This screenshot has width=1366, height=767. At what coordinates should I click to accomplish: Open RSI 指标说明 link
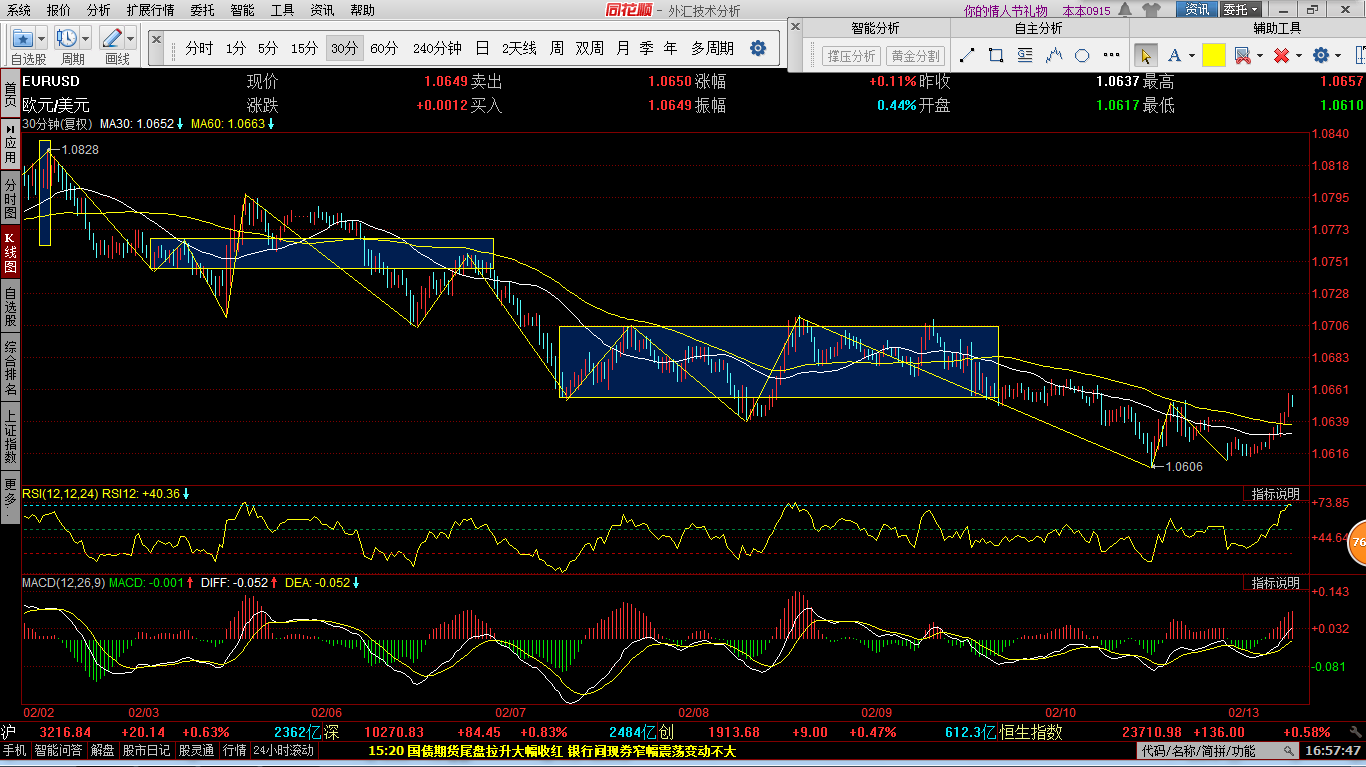[x=1275, y=494]
